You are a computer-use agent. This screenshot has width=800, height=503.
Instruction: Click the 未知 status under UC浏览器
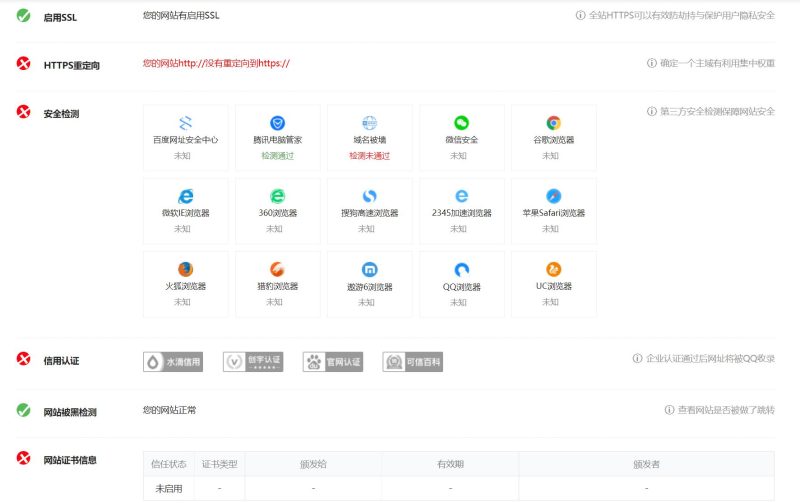pos(550,301)
